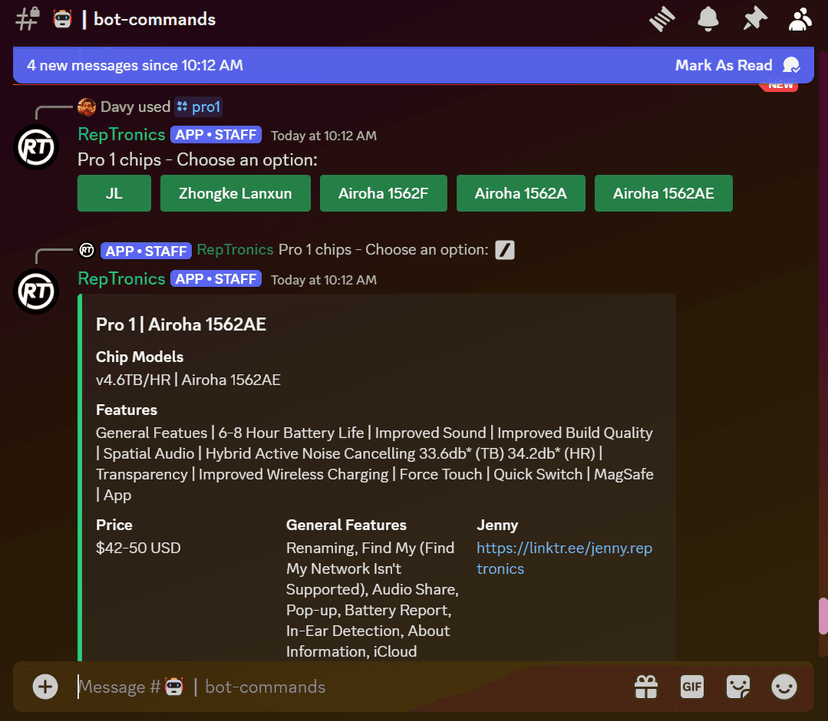The image size is (828, 721).
Task: Click the plus attachment button
Action: [x=45, y=687]
